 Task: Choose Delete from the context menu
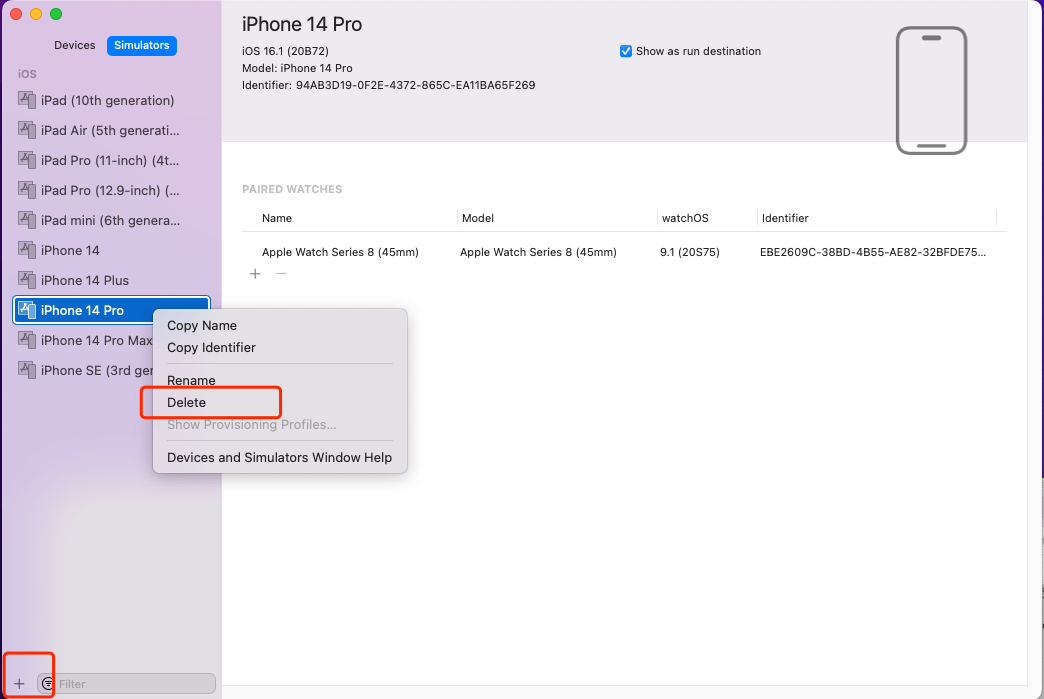pyautogui.click(x=187, y=402)
